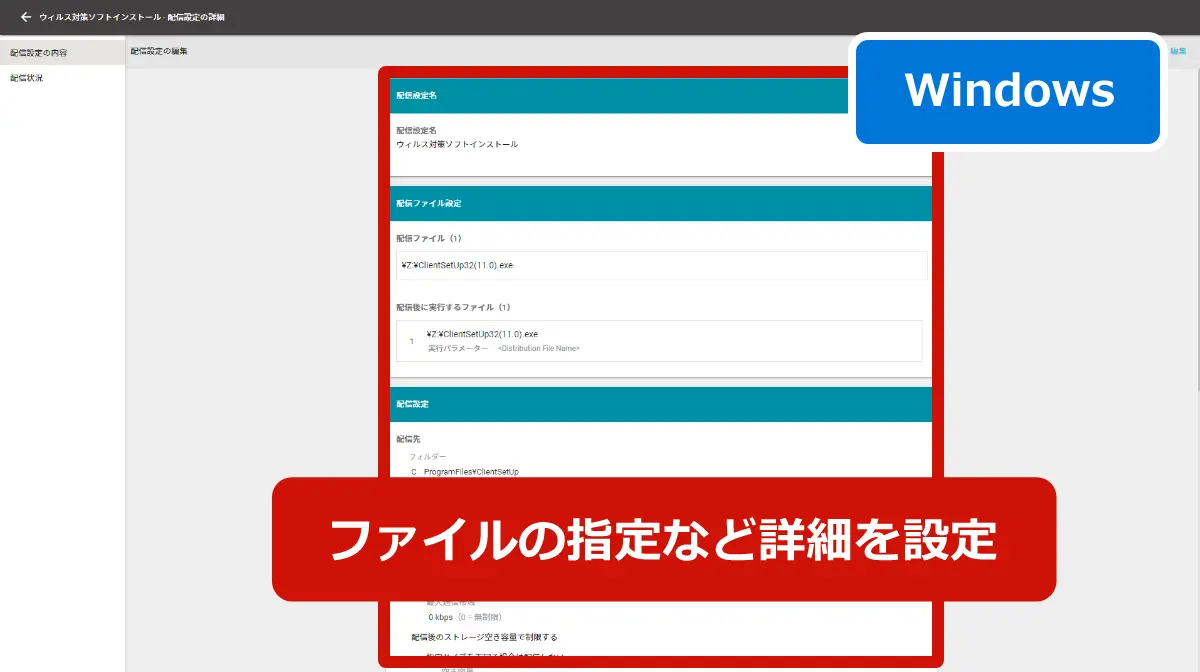This screenshot has width=1200, height=672.
Task: Click the back arrow in the title bar
Action: (26, 17)
